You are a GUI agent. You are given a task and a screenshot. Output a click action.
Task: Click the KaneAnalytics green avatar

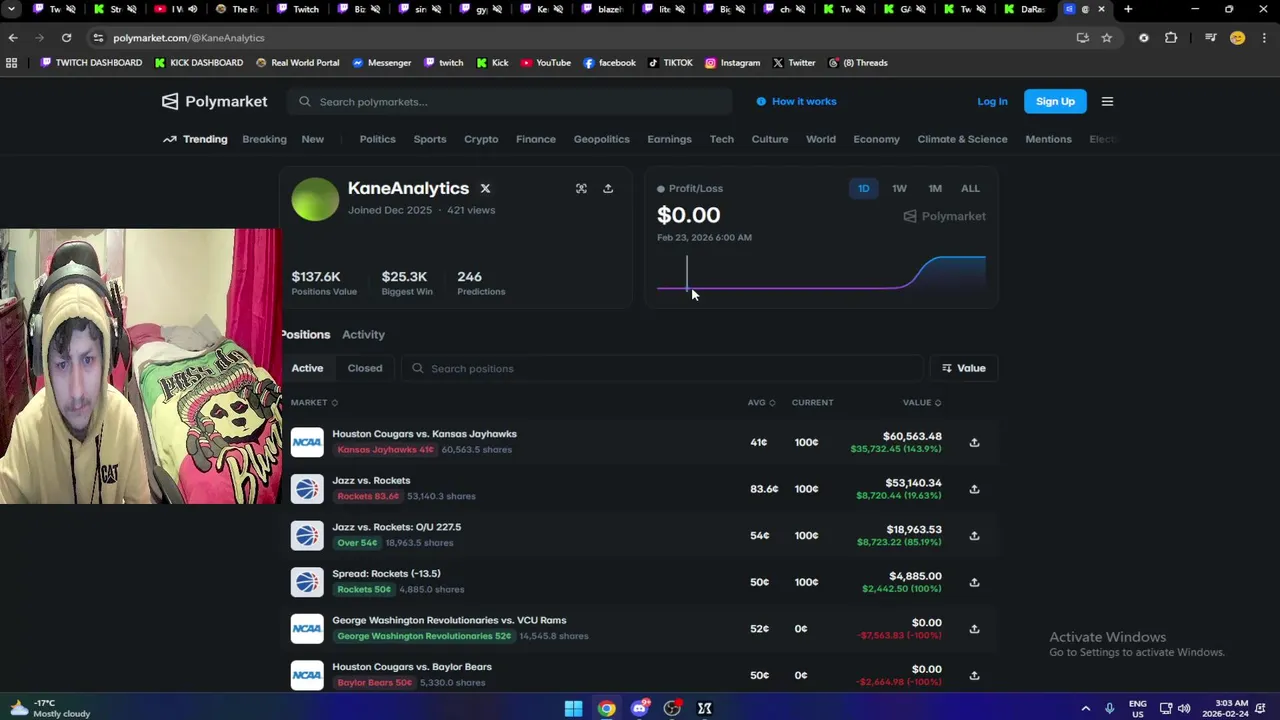click(315, 199)
